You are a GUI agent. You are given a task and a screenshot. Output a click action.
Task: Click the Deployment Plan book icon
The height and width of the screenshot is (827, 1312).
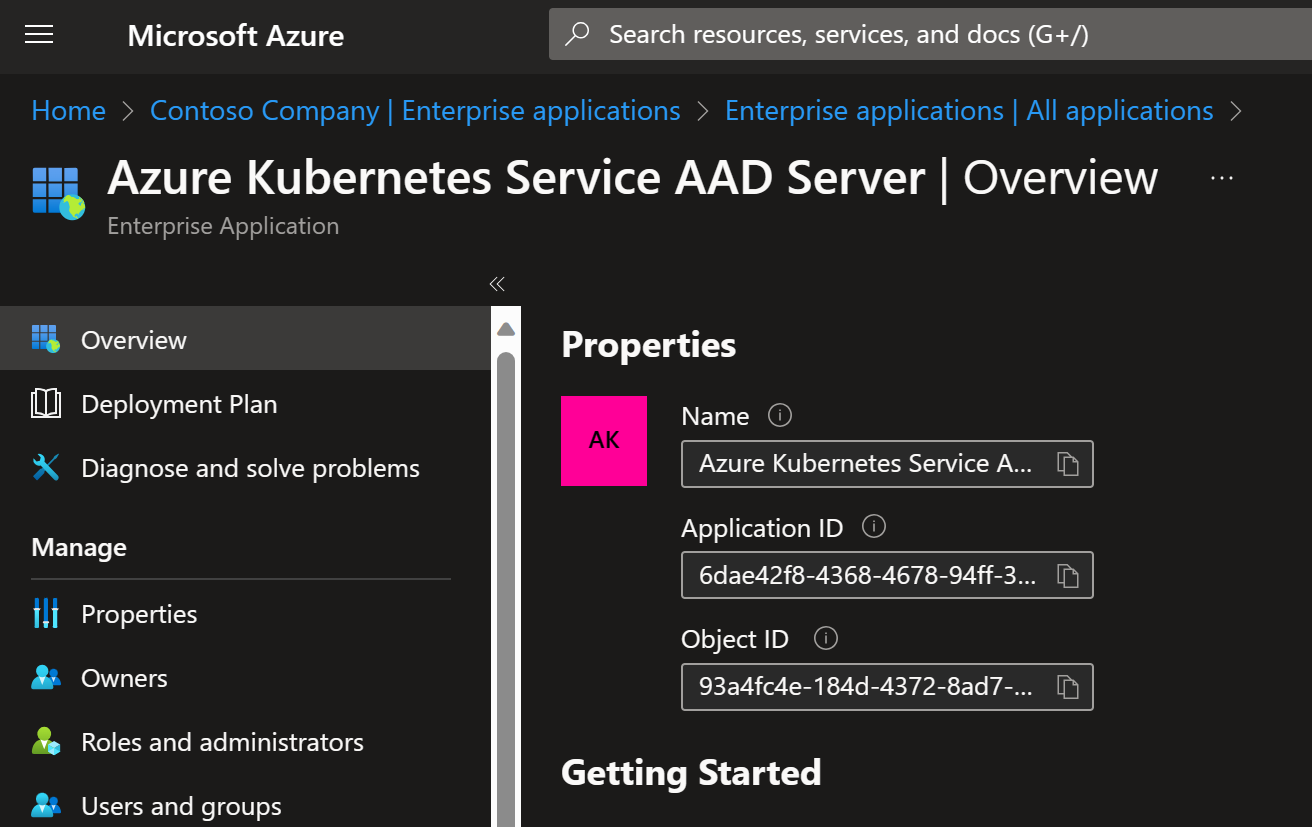46,404
